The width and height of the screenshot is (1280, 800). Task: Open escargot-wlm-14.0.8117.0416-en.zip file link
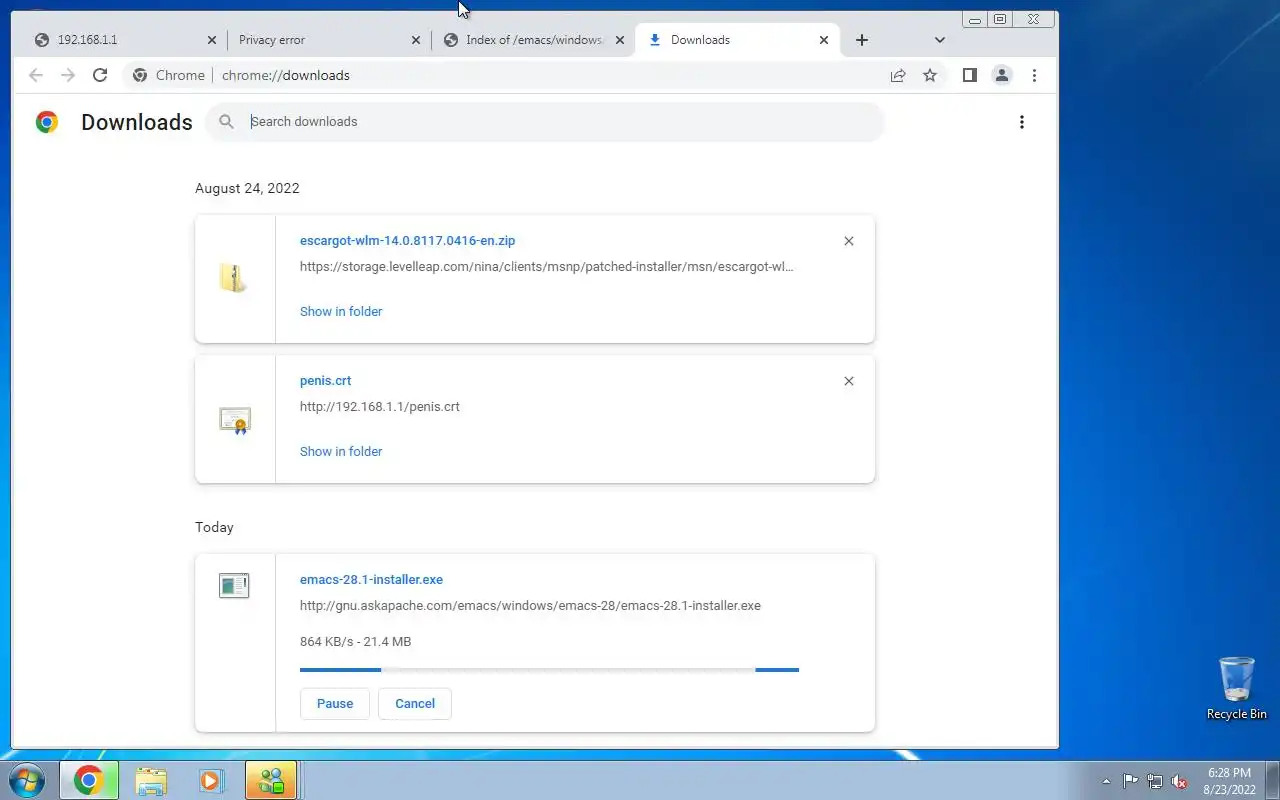point(407,241)
